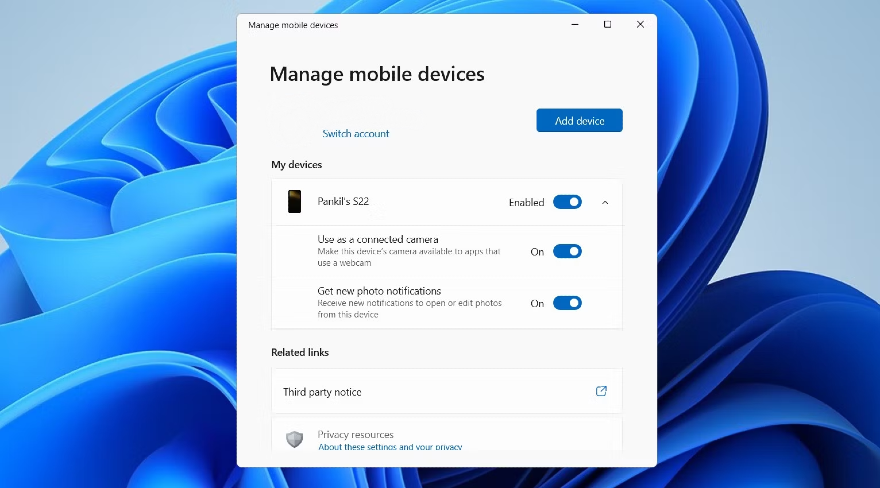
Task: Click the Related links section label
Action: pos(300,352)
